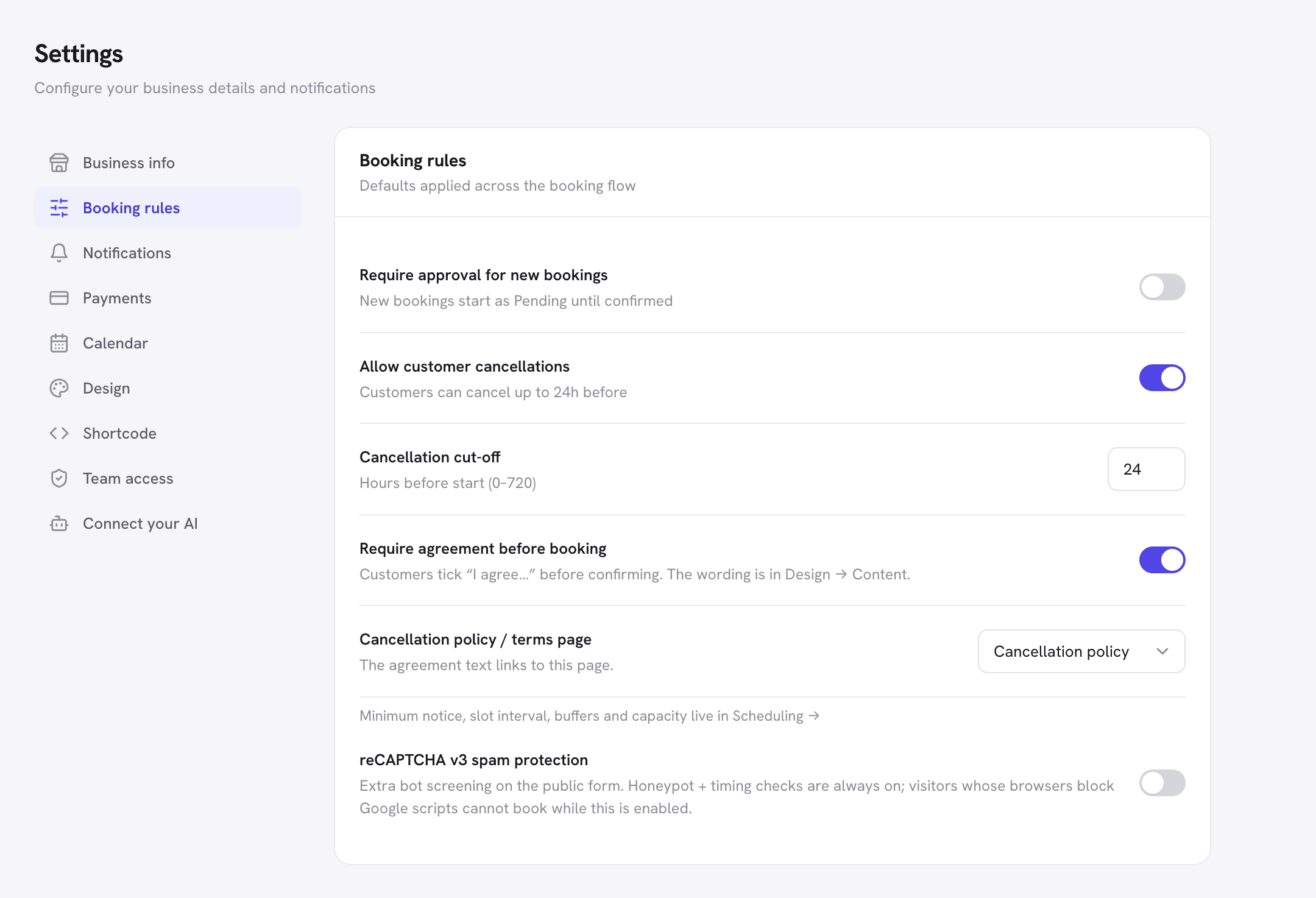Image resolution: width=1316 pixels, height=898 pixels.
Task: Click 'New bookings start as Pending until confirmed'
Action: tap(516, 301)
